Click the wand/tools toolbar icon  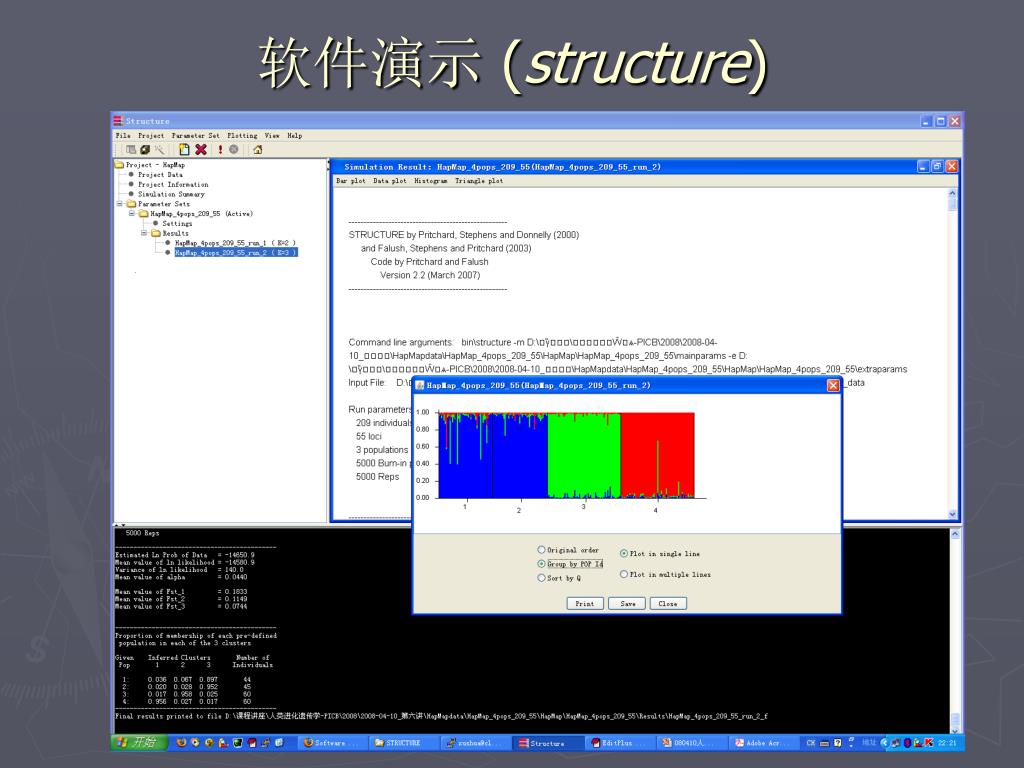159,150
